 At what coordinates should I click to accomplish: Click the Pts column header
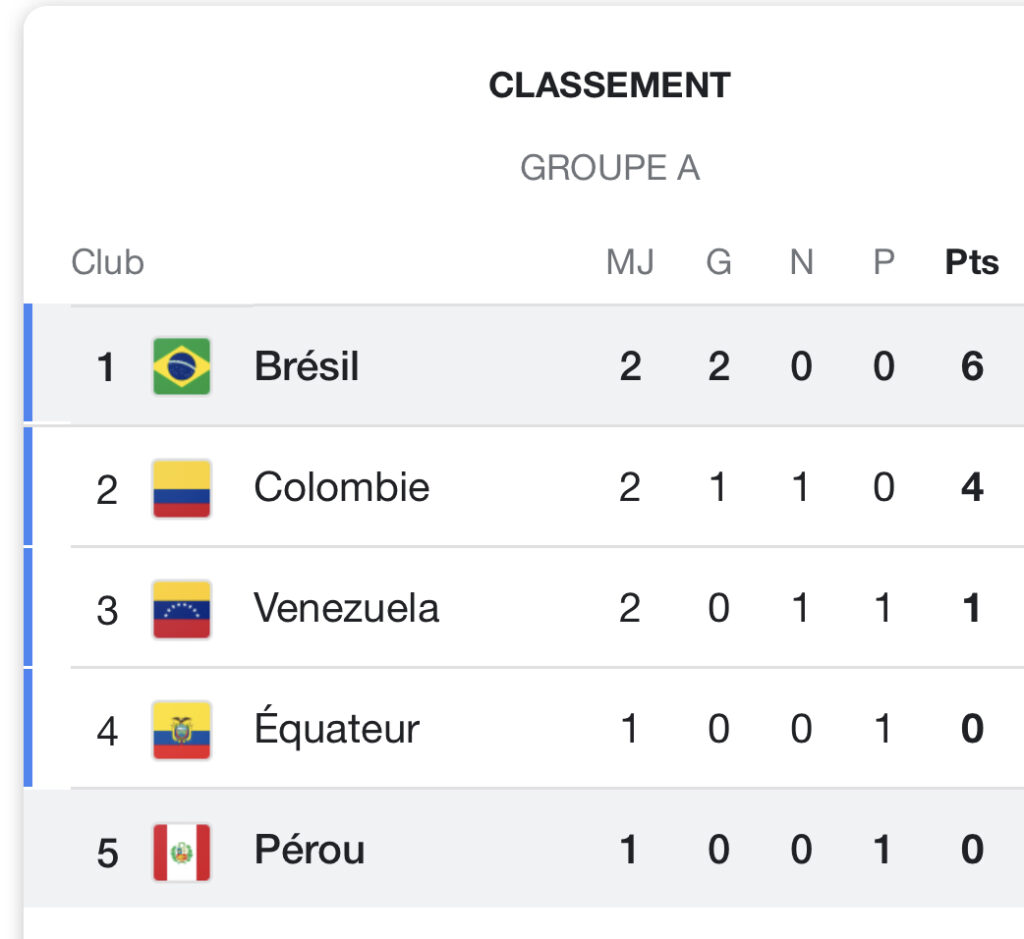[972, 263]
